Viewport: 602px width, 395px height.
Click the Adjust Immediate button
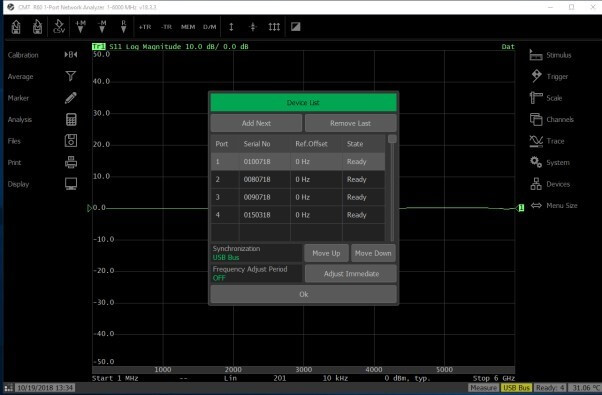pos(351,274)
